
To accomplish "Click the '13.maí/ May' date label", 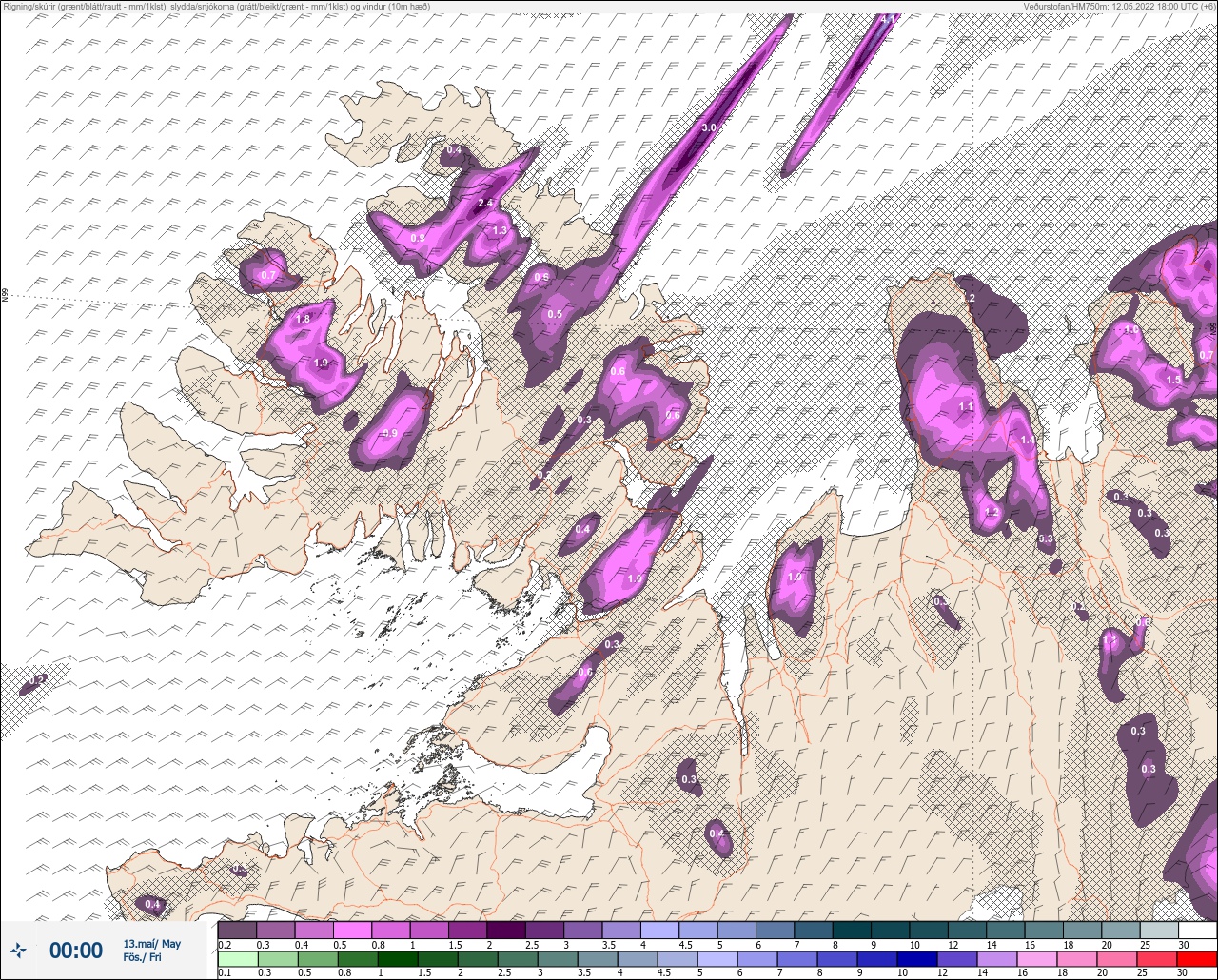I will coord(151,944).
